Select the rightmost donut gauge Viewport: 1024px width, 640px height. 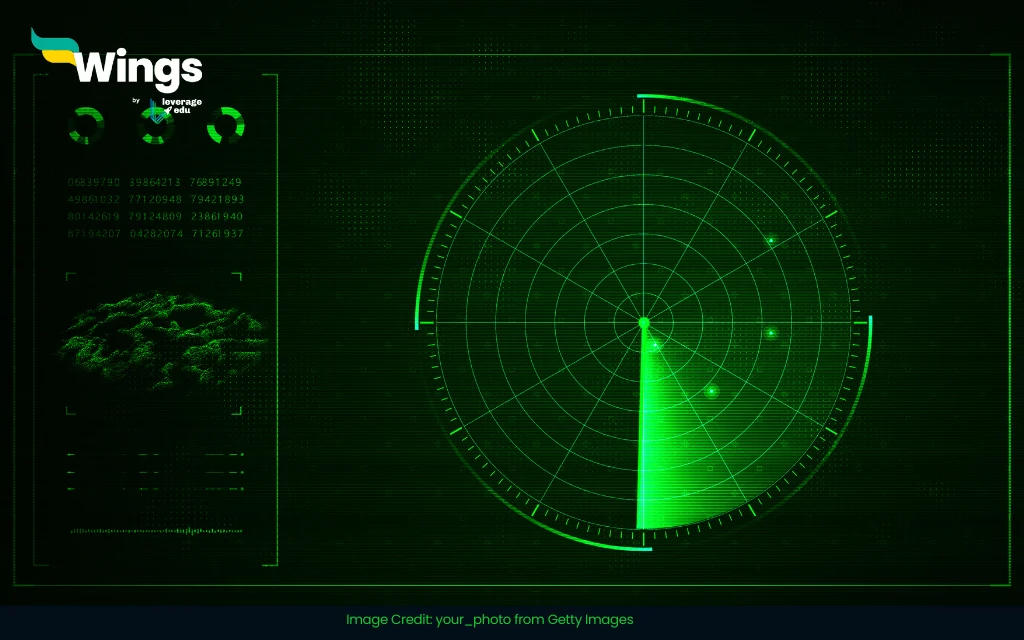click(226, 126)
